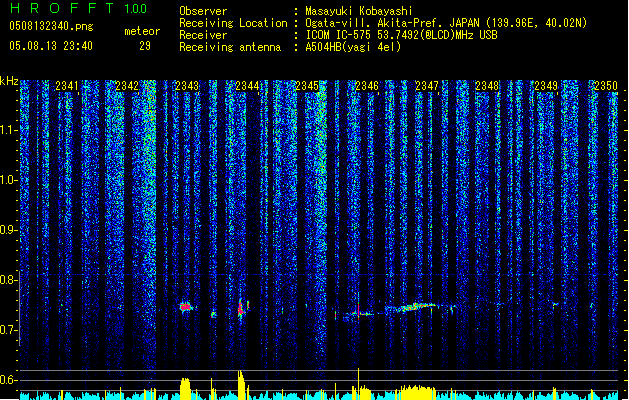Click the bright red meteor echo after 2343

185,307
